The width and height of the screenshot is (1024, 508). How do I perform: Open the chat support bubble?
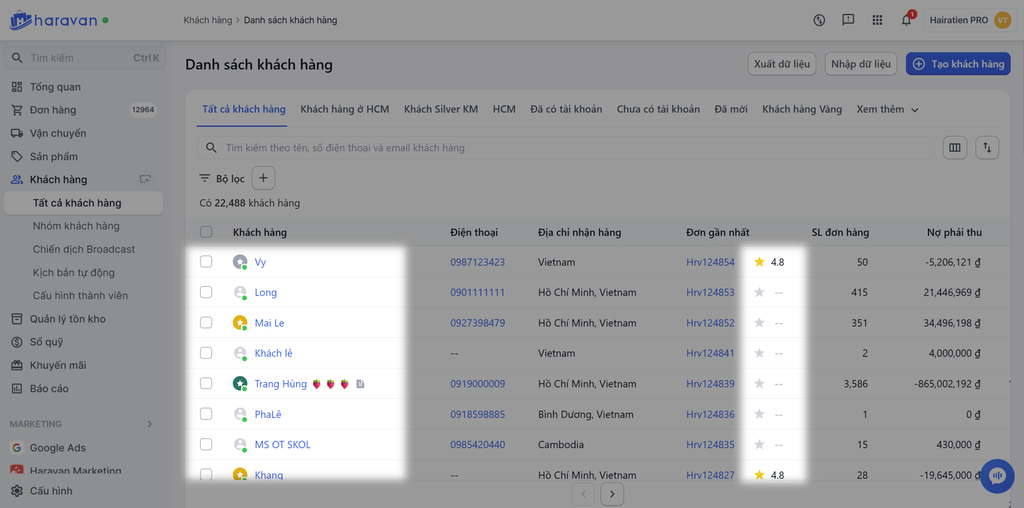point(997,476)
